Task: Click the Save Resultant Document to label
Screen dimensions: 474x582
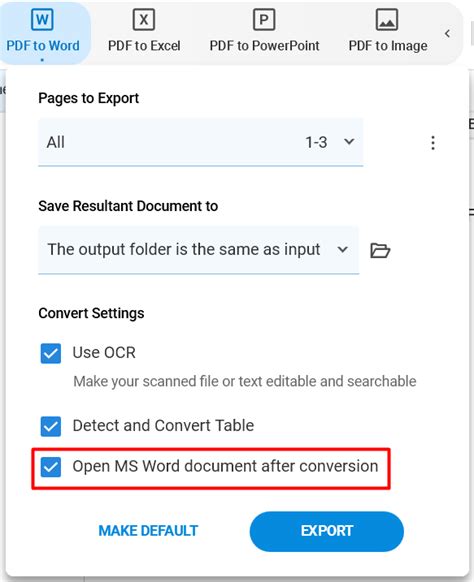Action: 128,206
